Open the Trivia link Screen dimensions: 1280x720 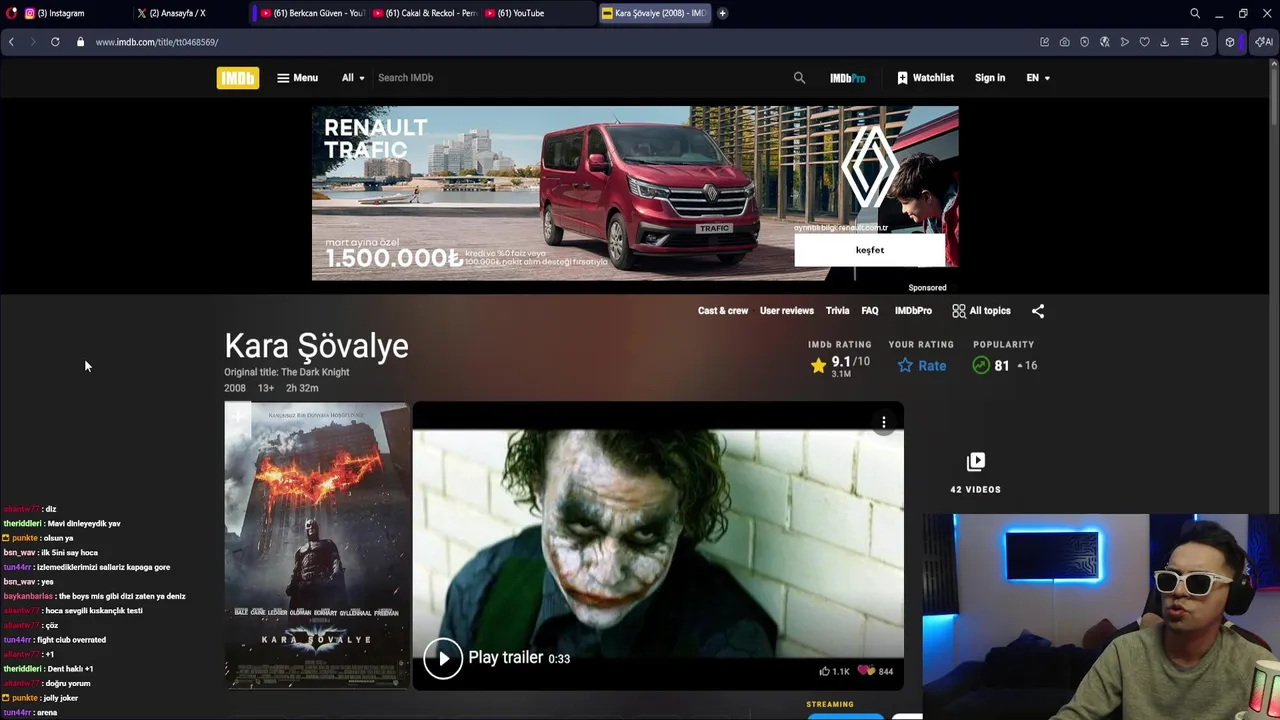coord(837,311)
